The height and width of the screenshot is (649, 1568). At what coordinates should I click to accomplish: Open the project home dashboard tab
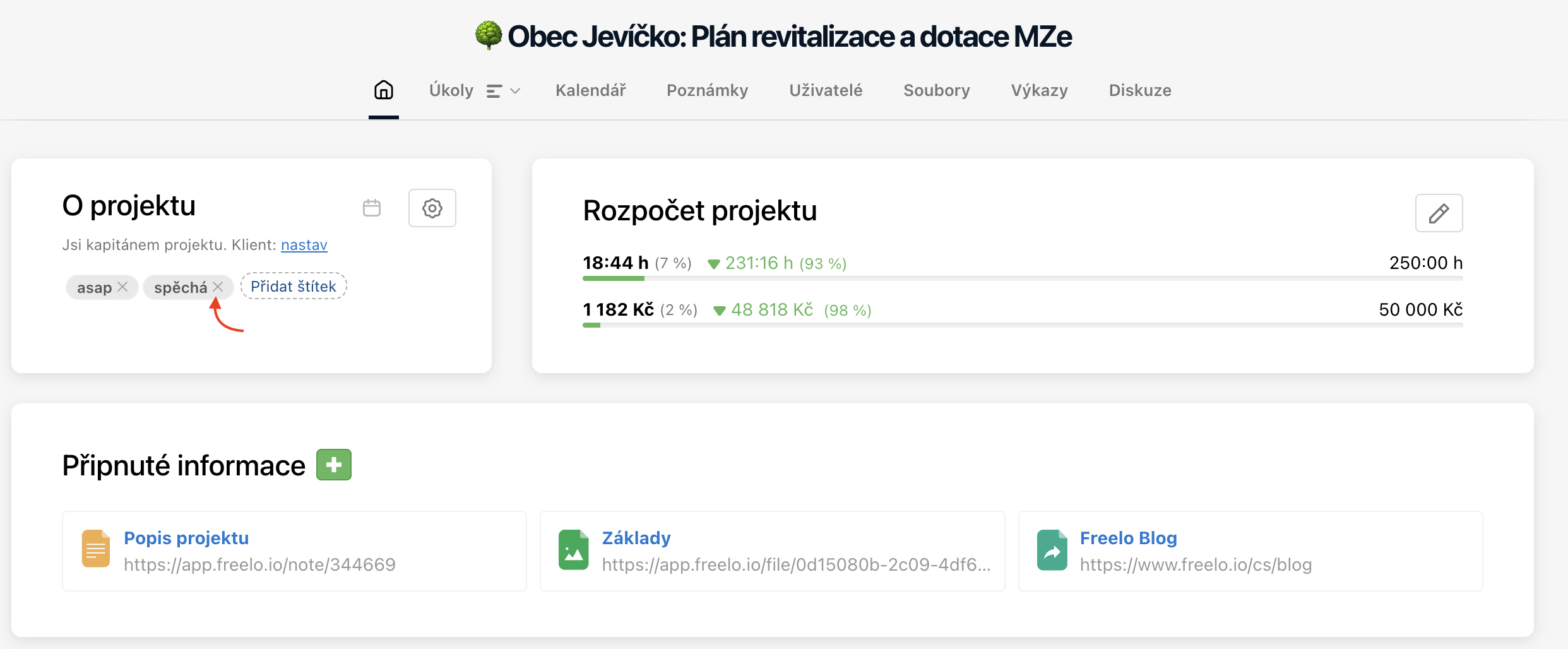[384, 90]
